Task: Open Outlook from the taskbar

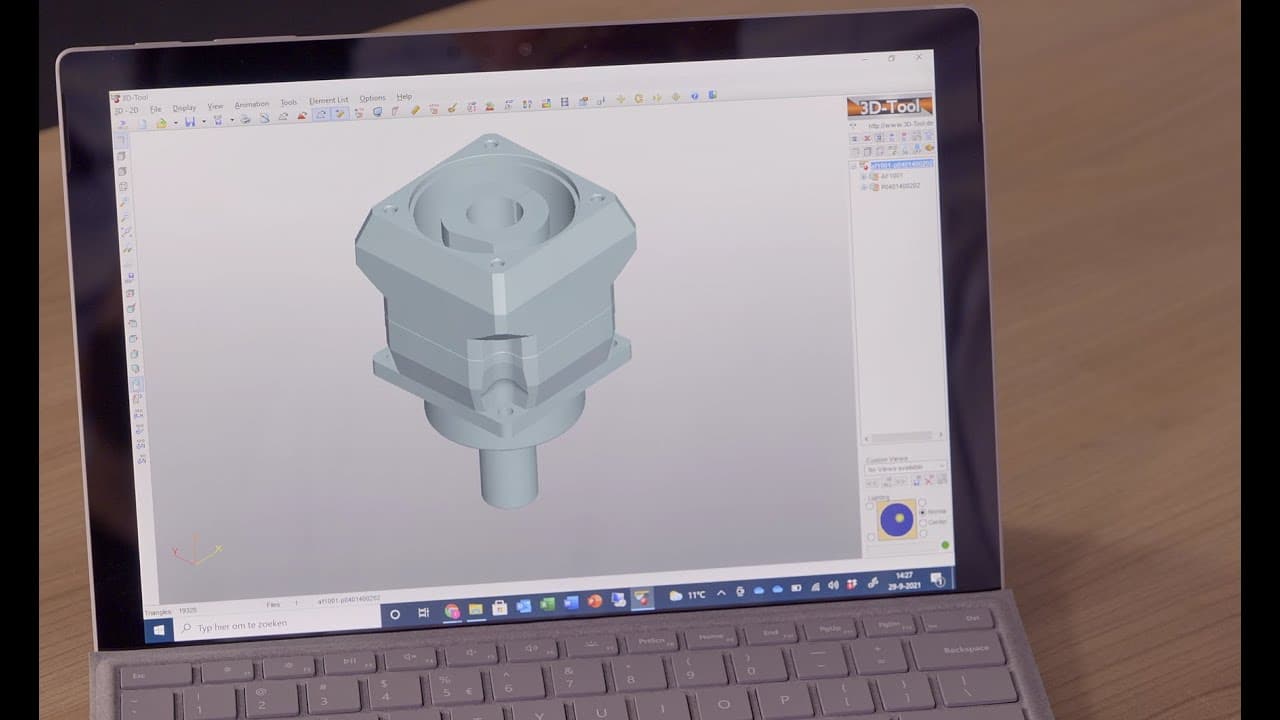Action: 524,606
